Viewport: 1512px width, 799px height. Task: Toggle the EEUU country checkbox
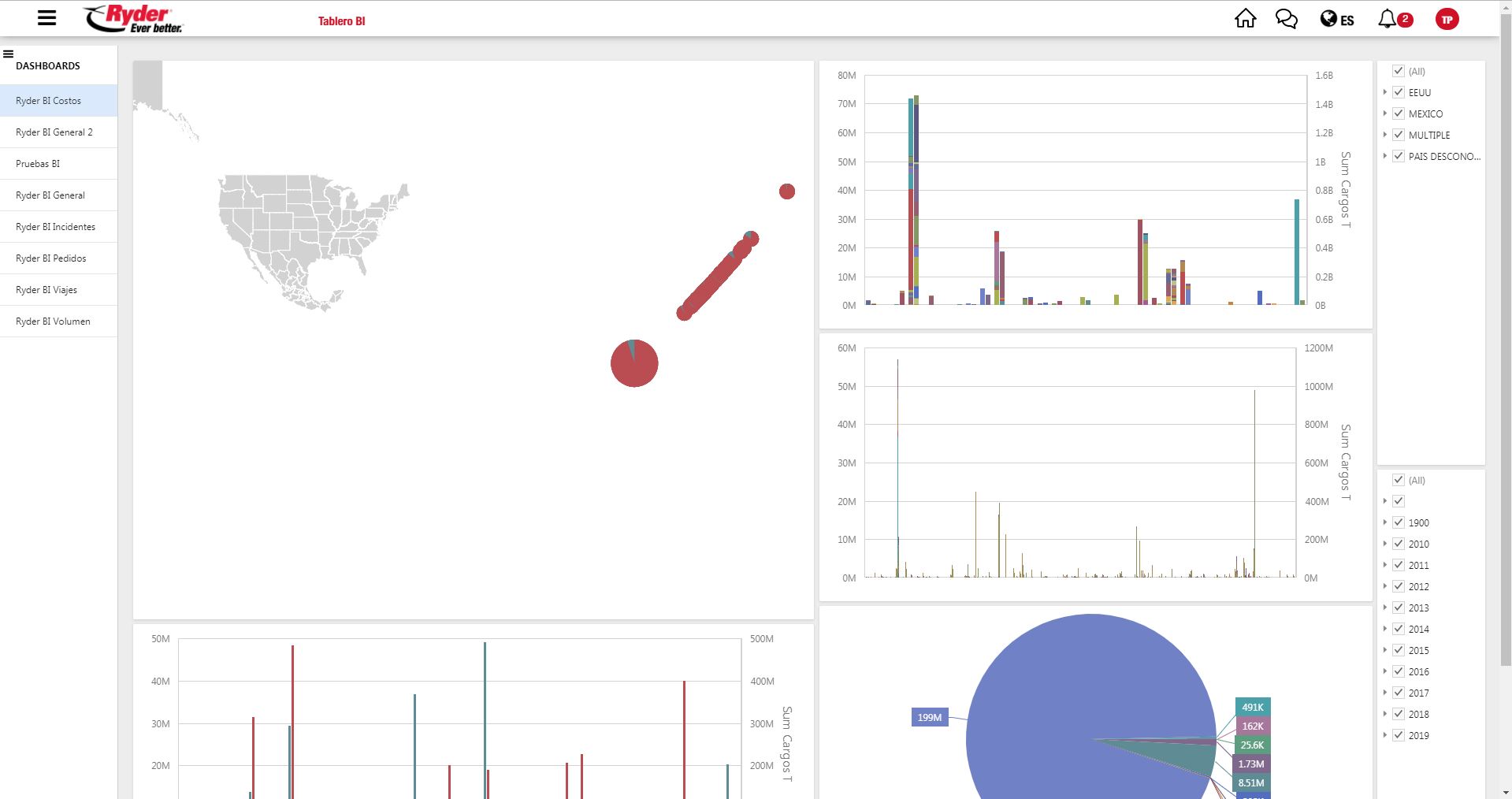1399,92
